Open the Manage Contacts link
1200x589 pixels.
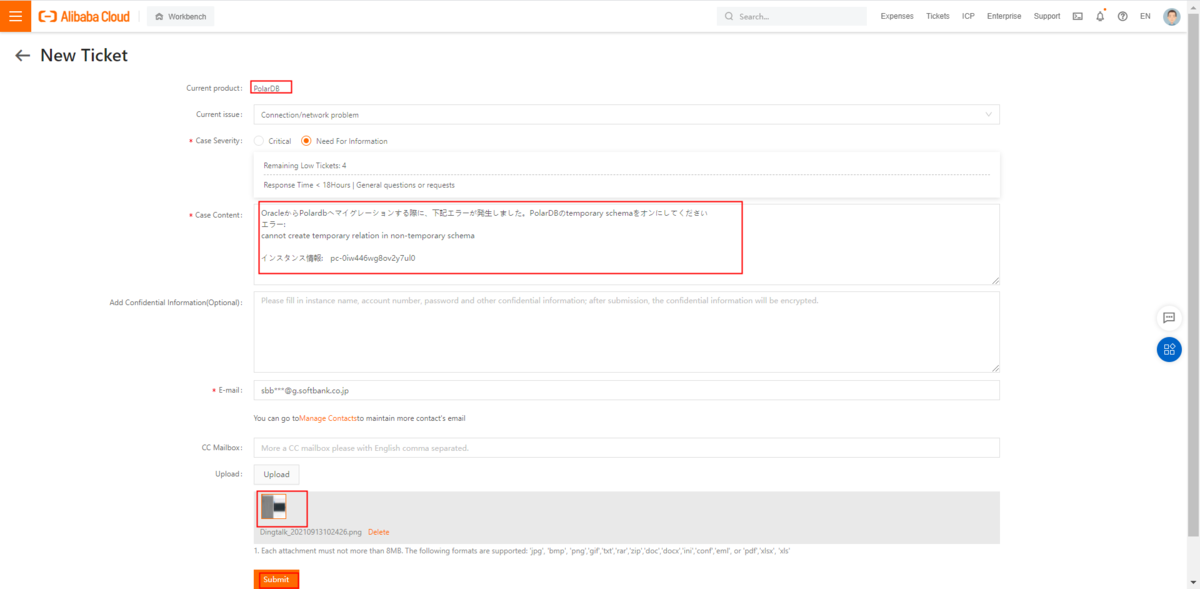point(327,418)
